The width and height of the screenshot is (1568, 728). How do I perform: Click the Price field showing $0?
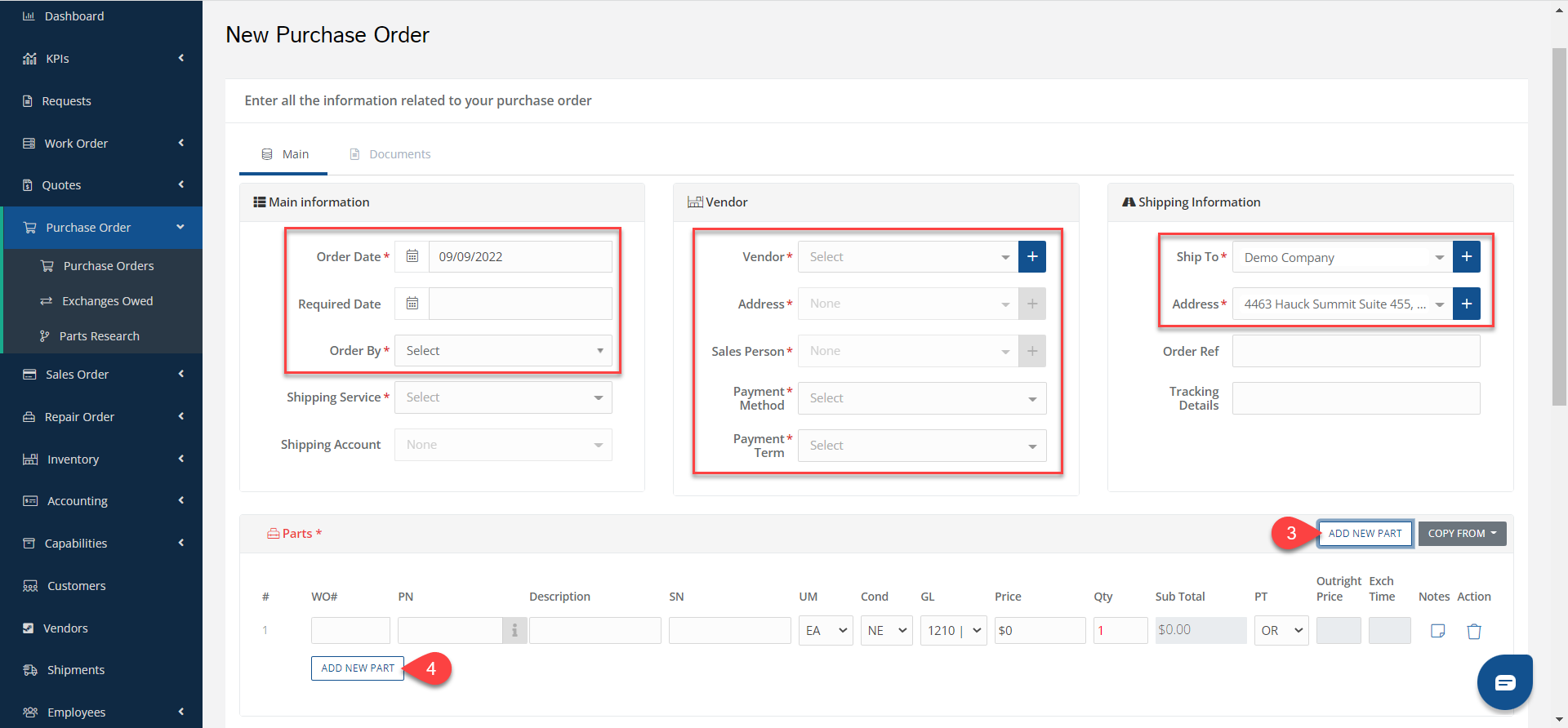click(1040, 630)
